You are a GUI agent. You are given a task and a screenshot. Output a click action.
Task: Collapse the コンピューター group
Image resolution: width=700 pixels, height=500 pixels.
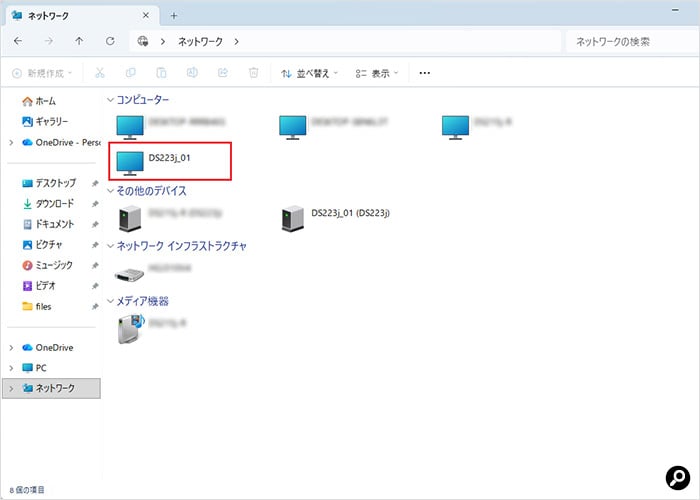(x=111, y=100)
